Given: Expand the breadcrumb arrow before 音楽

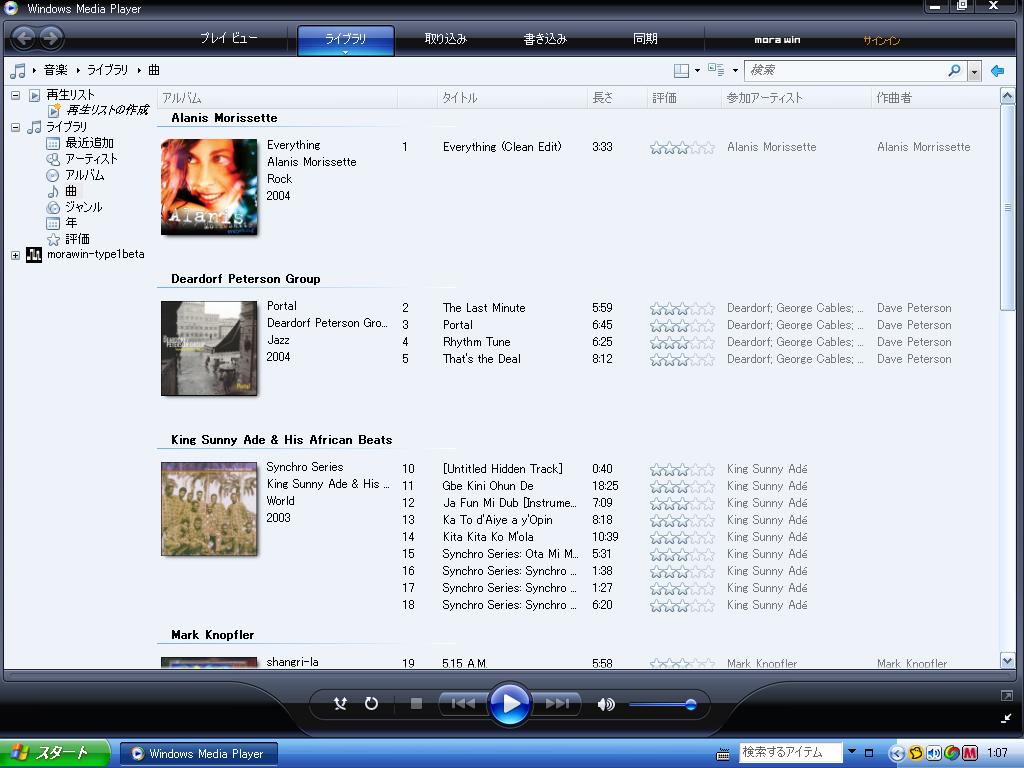Looking at the screenshot, I should 34,71.
